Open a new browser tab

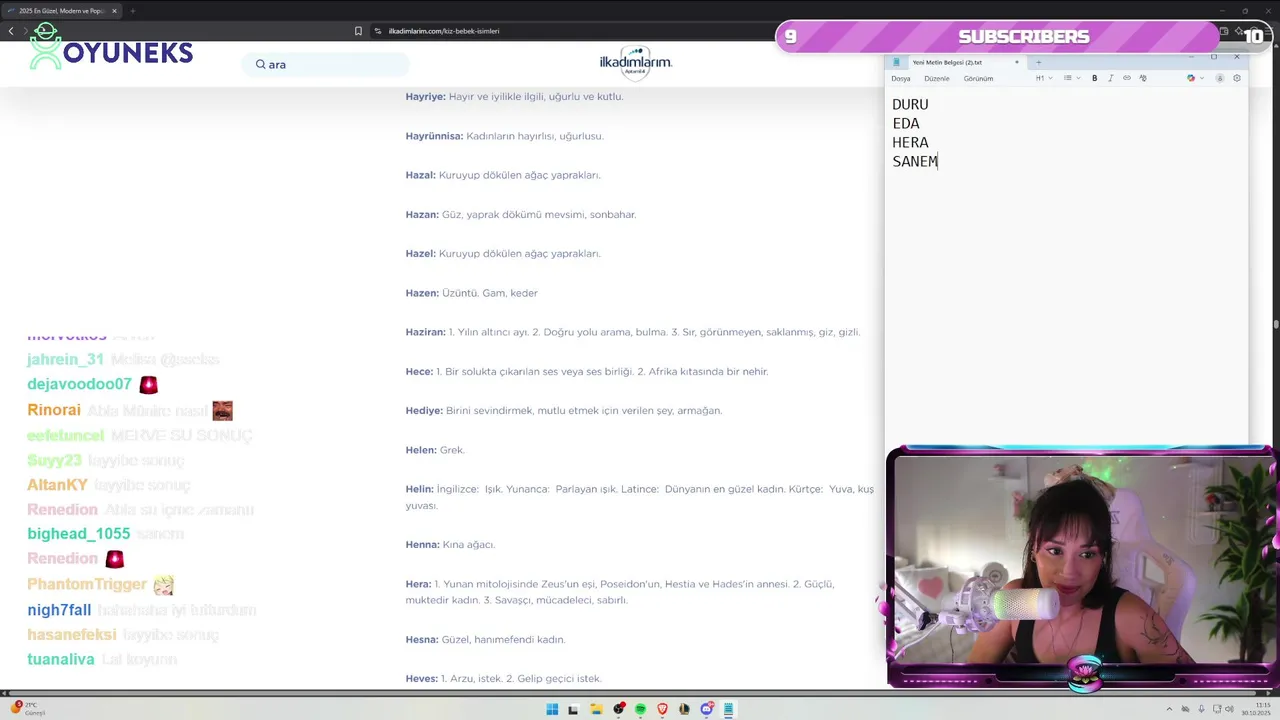coord(132,11)
